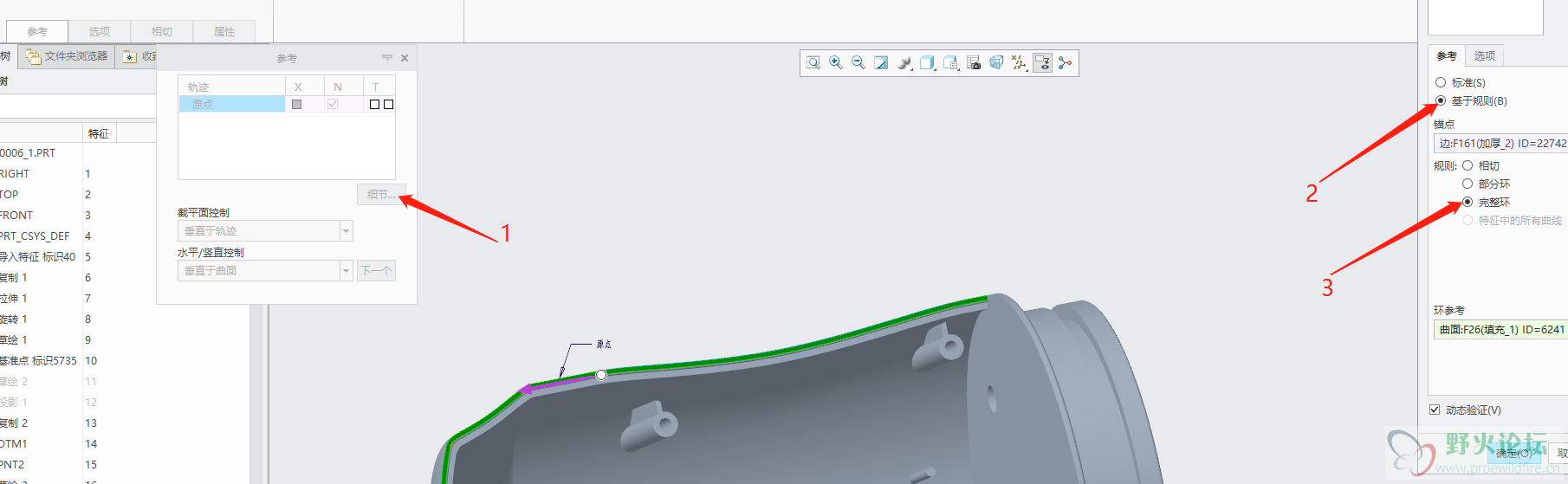This screenshot has height=484, width=1568.
Task: Click the 特征 column header in model tree
Action: pos(99,133)
